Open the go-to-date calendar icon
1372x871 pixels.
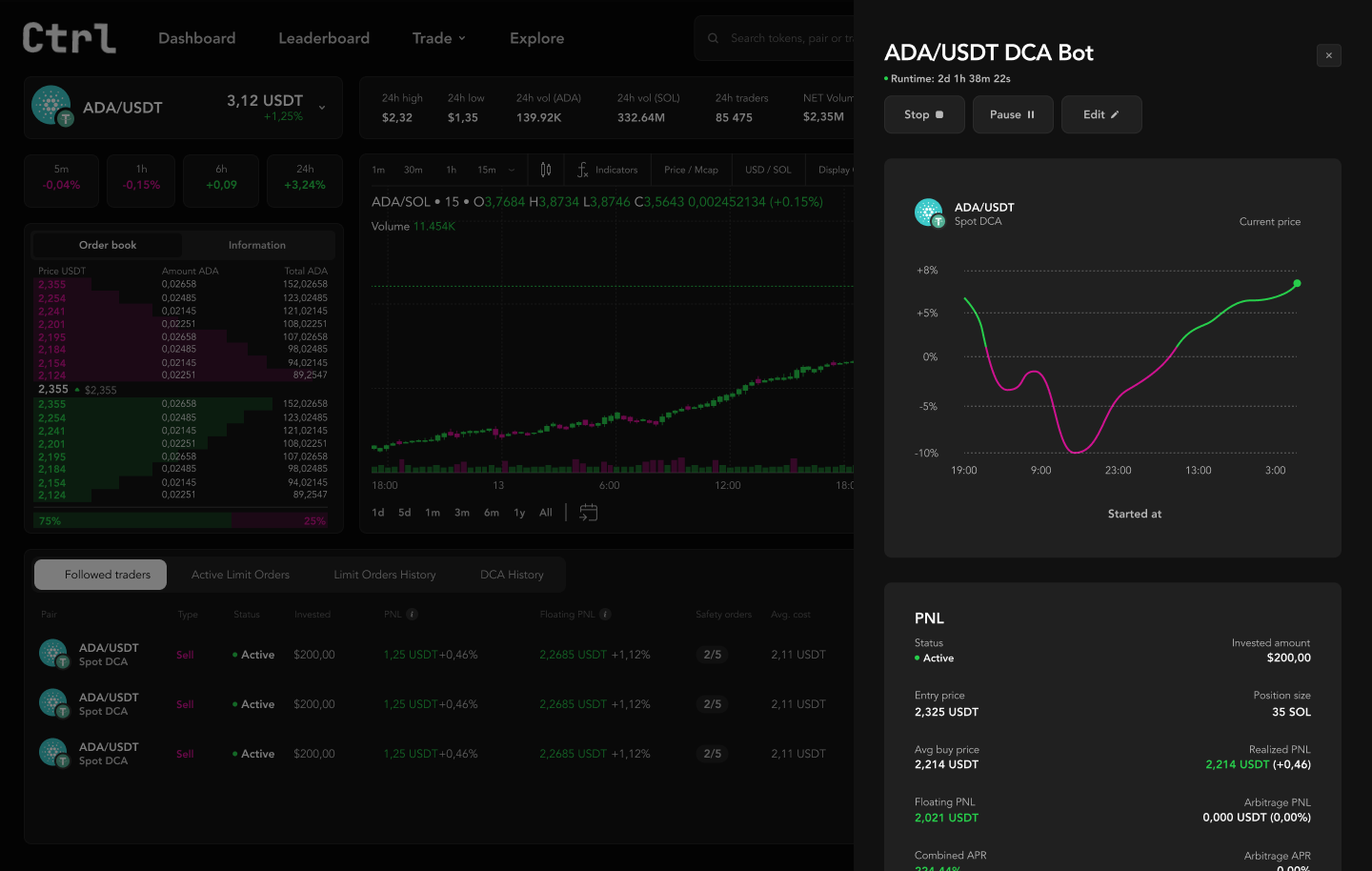[589, 513]
